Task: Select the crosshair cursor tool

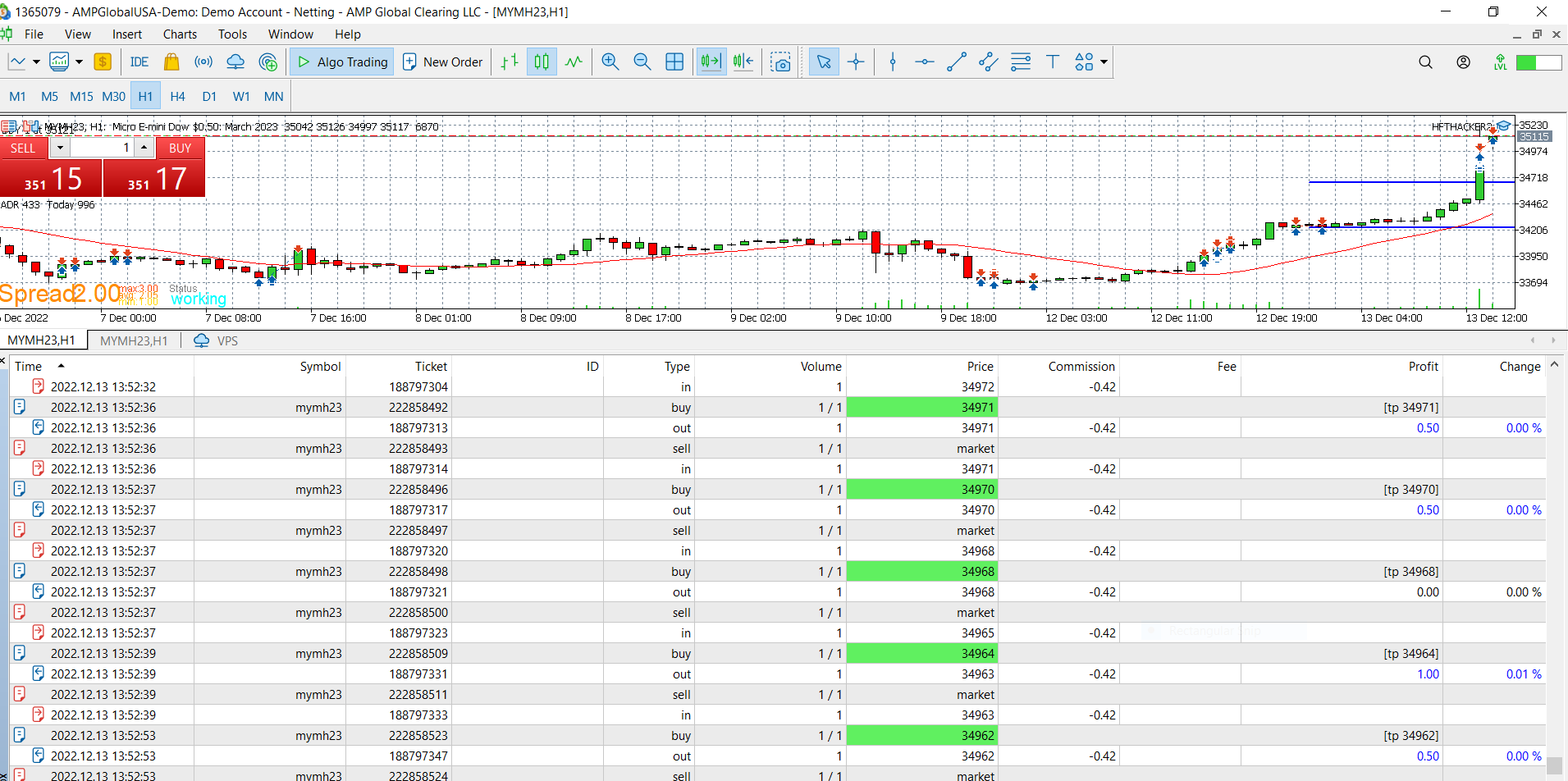Action: tap(856, 62)
